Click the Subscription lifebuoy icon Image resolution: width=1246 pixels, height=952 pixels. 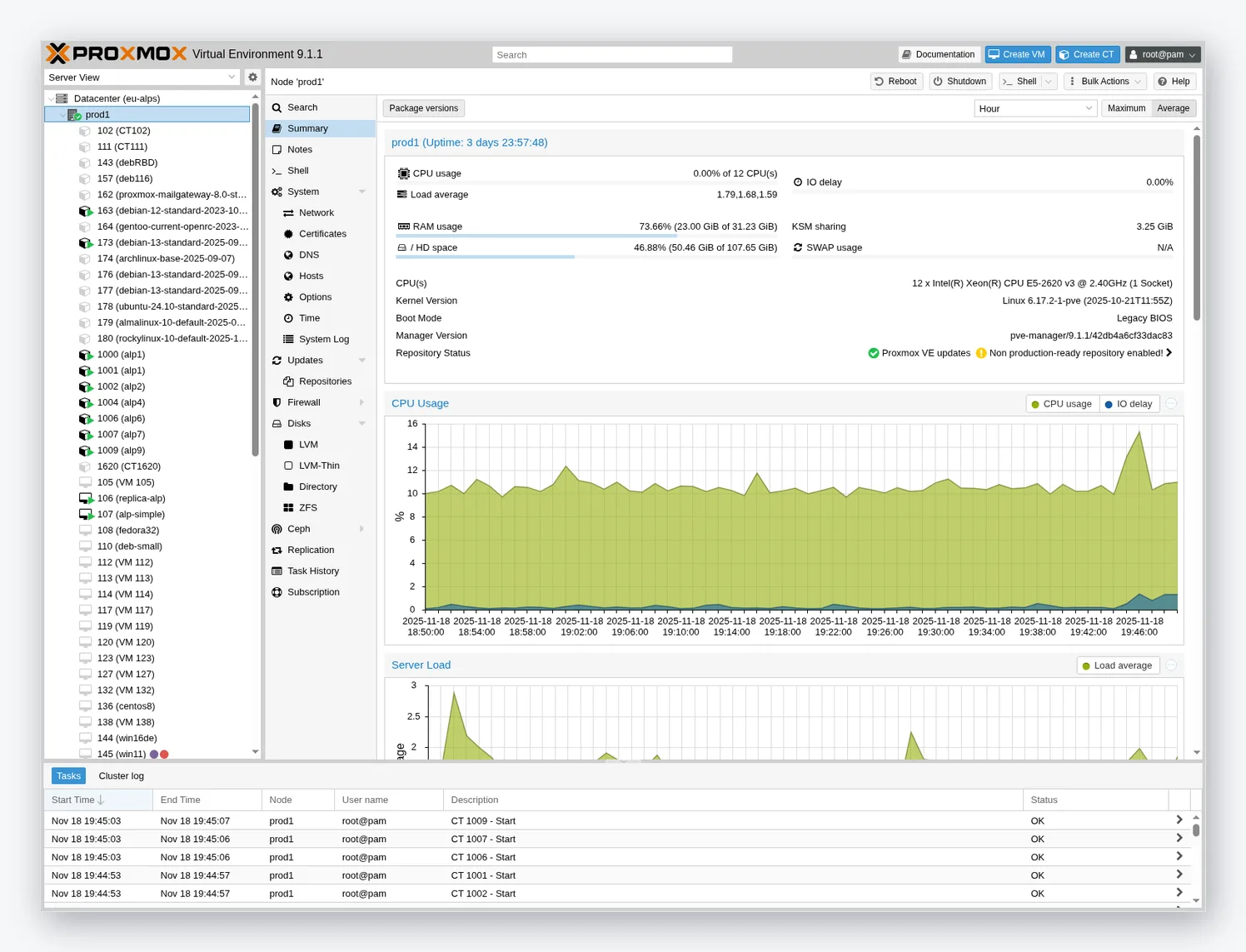pos(277,592)
